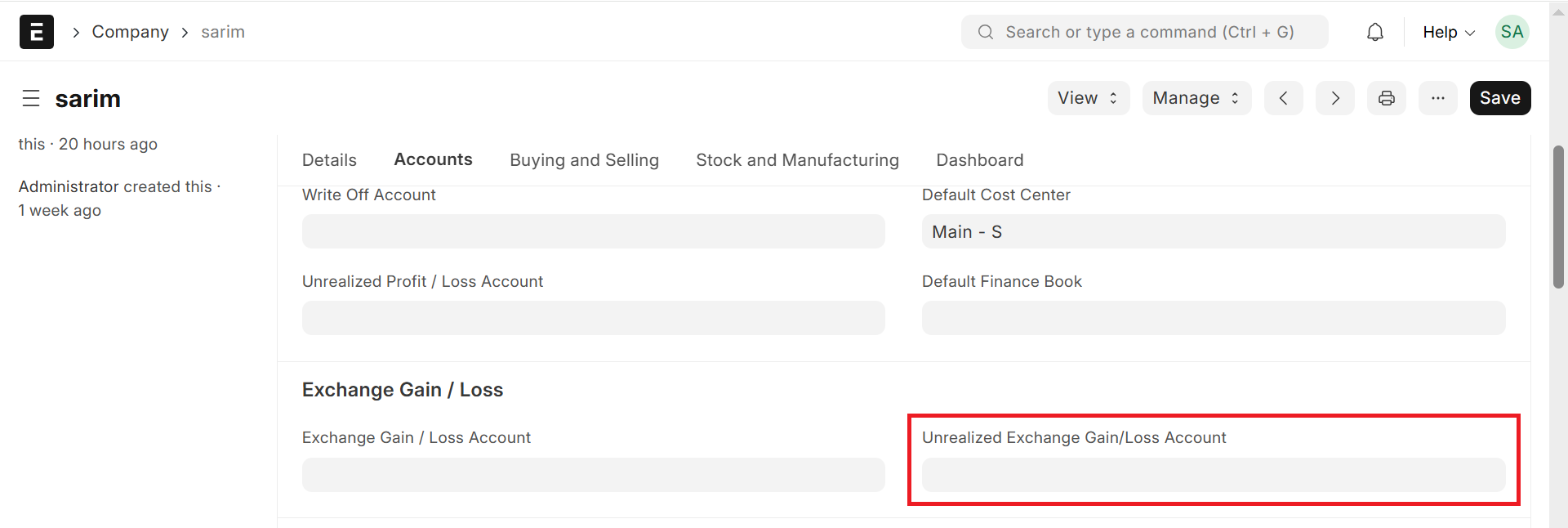Open the Dashboard tab

(979, 160)
